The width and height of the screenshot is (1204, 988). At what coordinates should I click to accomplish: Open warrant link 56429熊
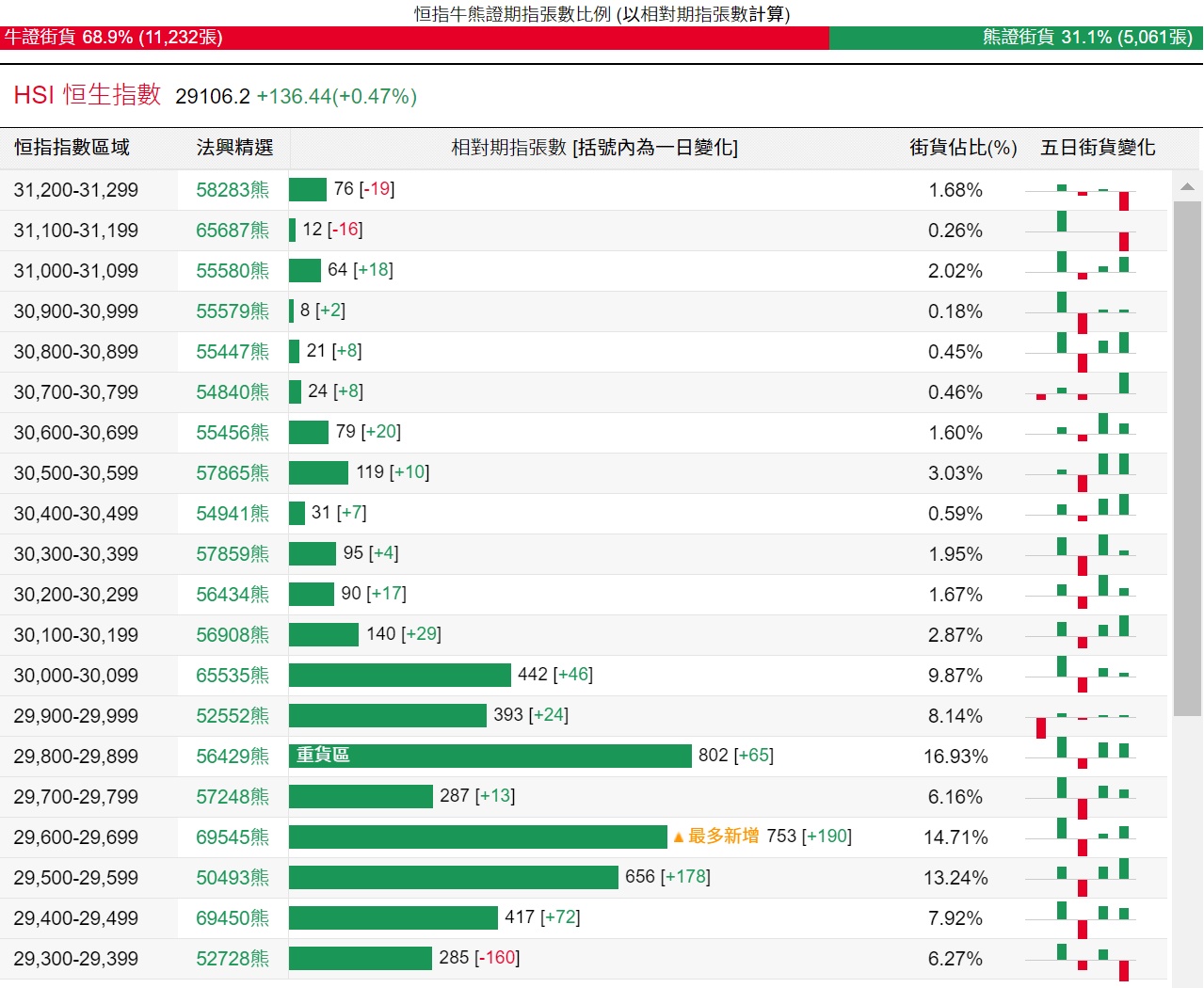[x=233, y=757]
